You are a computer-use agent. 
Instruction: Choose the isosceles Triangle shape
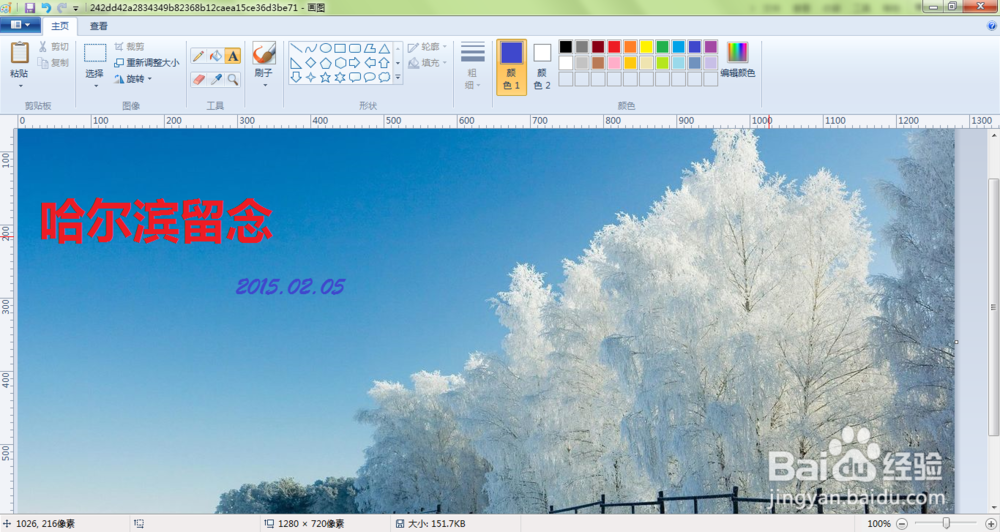coord(384,48)
